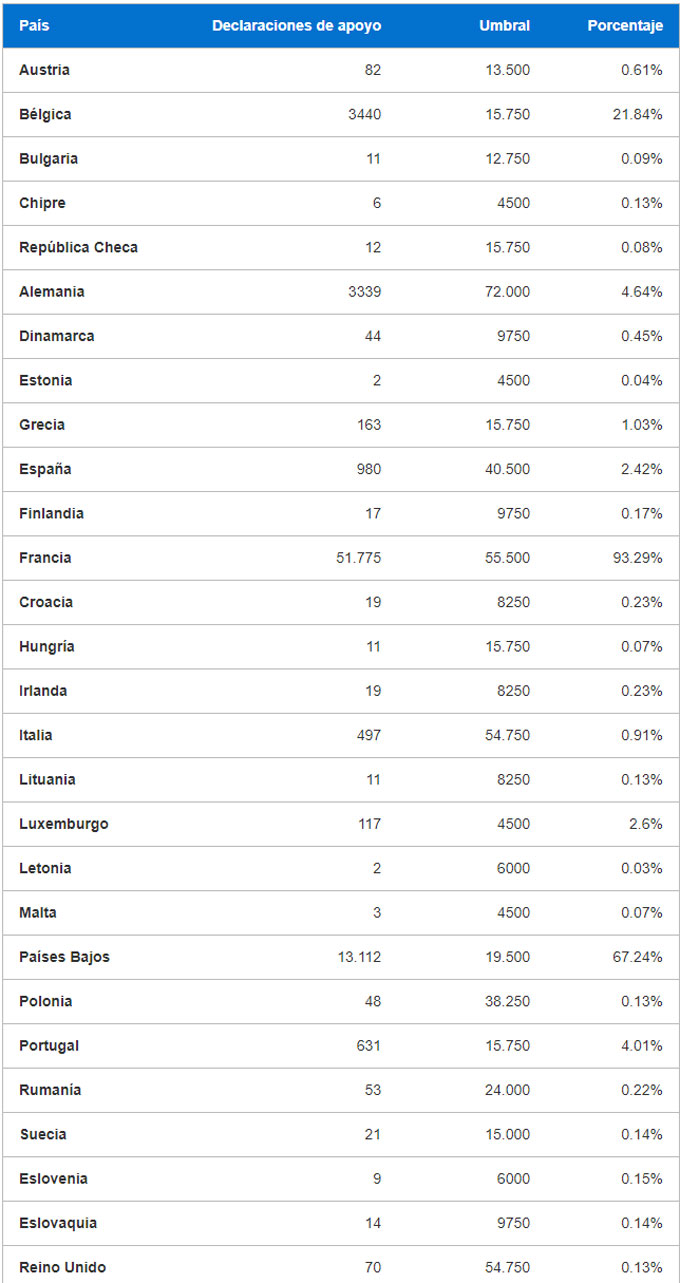Click the País column header
This screenshot has height=1283, width=680.
tap(34, 26)
